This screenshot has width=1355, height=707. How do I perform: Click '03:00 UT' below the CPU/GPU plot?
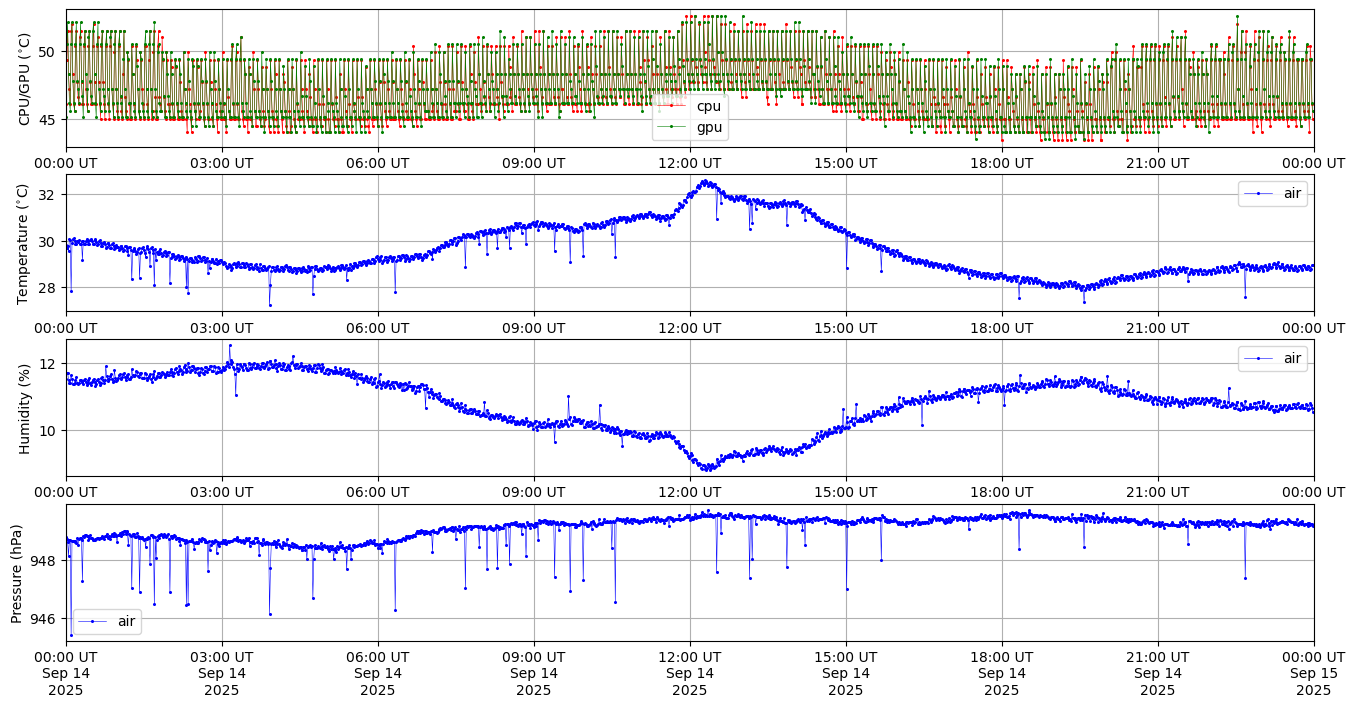222,163
